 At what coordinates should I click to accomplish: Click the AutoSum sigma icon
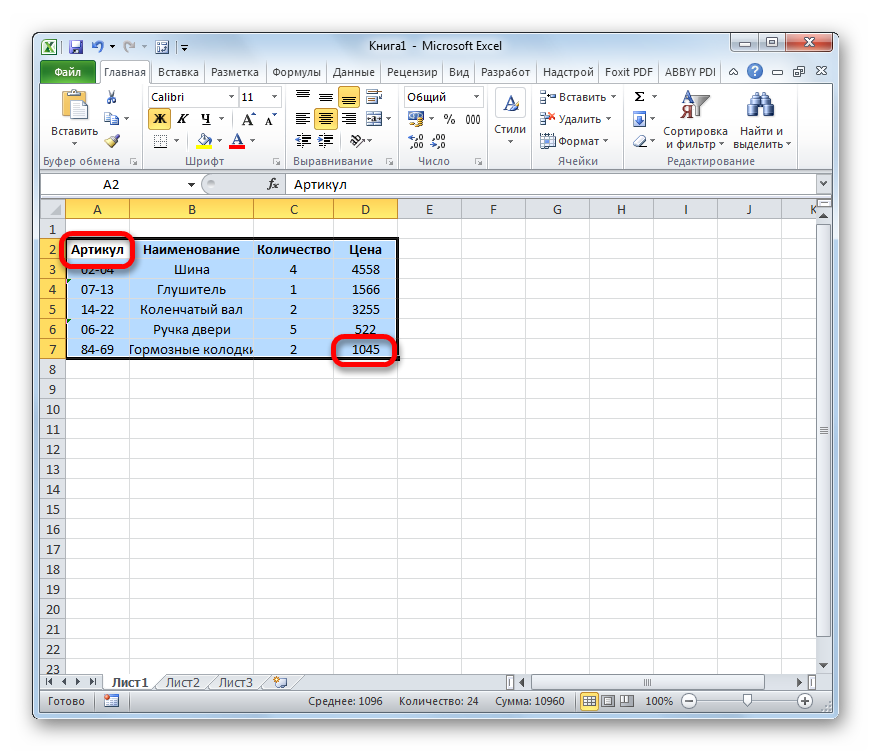click(639, 97)
